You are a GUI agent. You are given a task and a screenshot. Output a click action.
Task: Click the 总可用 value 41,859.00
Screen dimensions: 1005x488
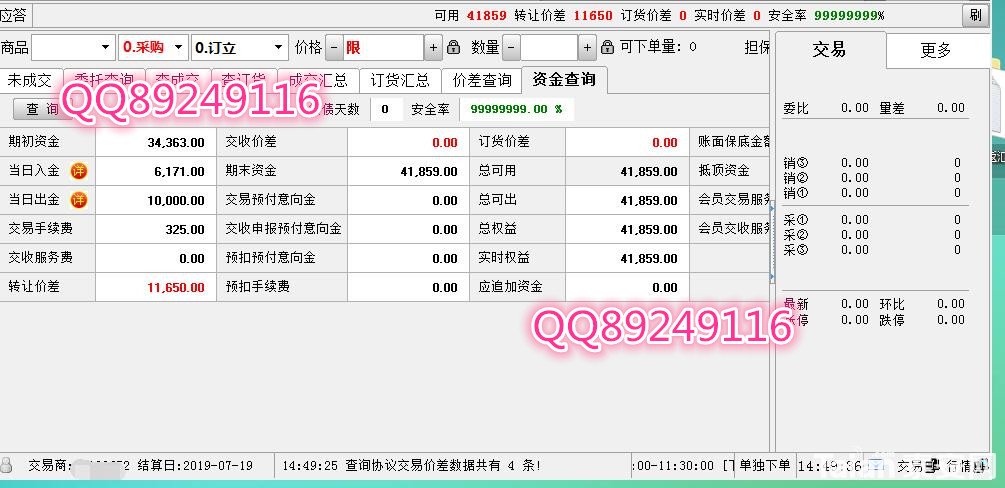(649, 171)
